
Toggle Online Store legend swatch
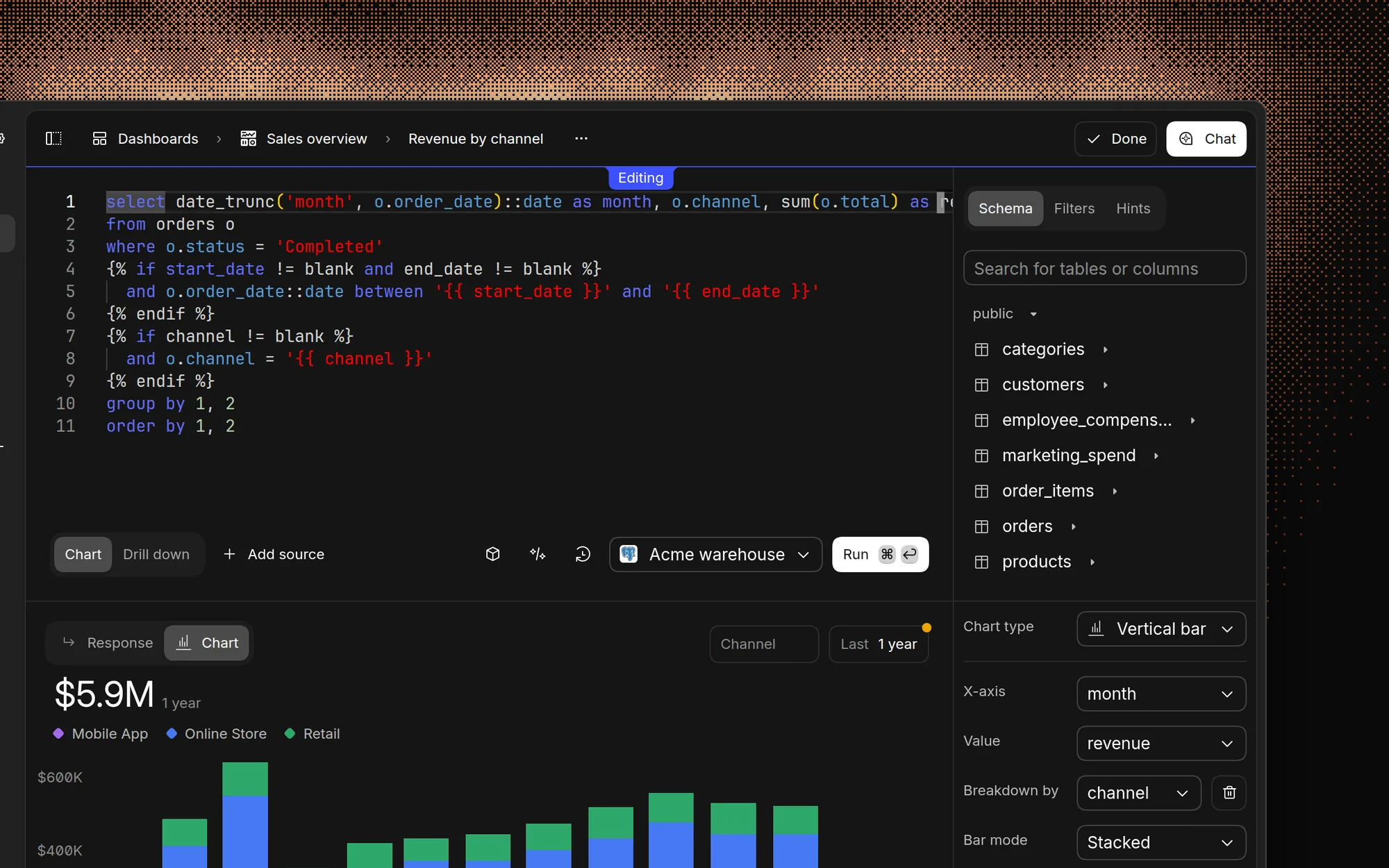(172, 733)
